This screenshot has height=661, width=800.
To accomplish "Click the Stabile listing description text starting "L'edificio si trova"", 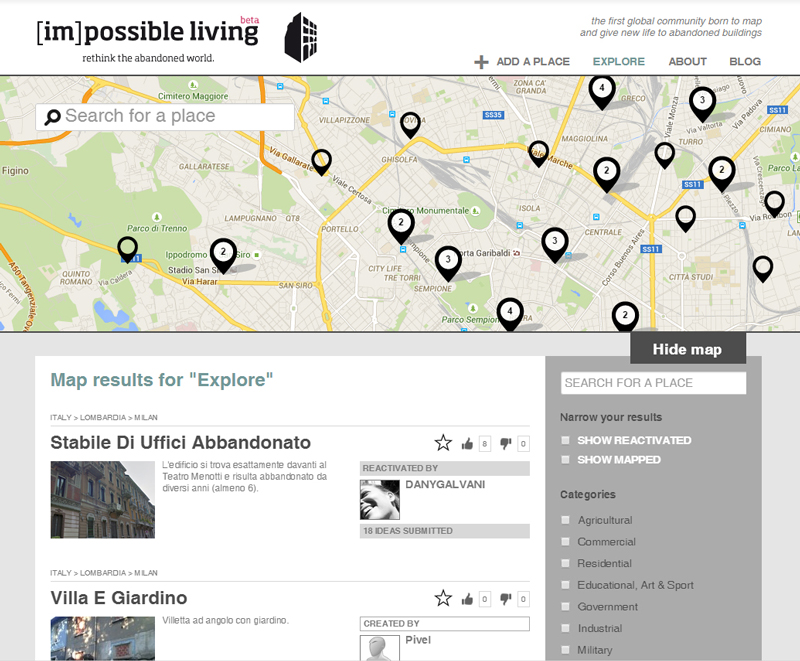I will [244, 476].
